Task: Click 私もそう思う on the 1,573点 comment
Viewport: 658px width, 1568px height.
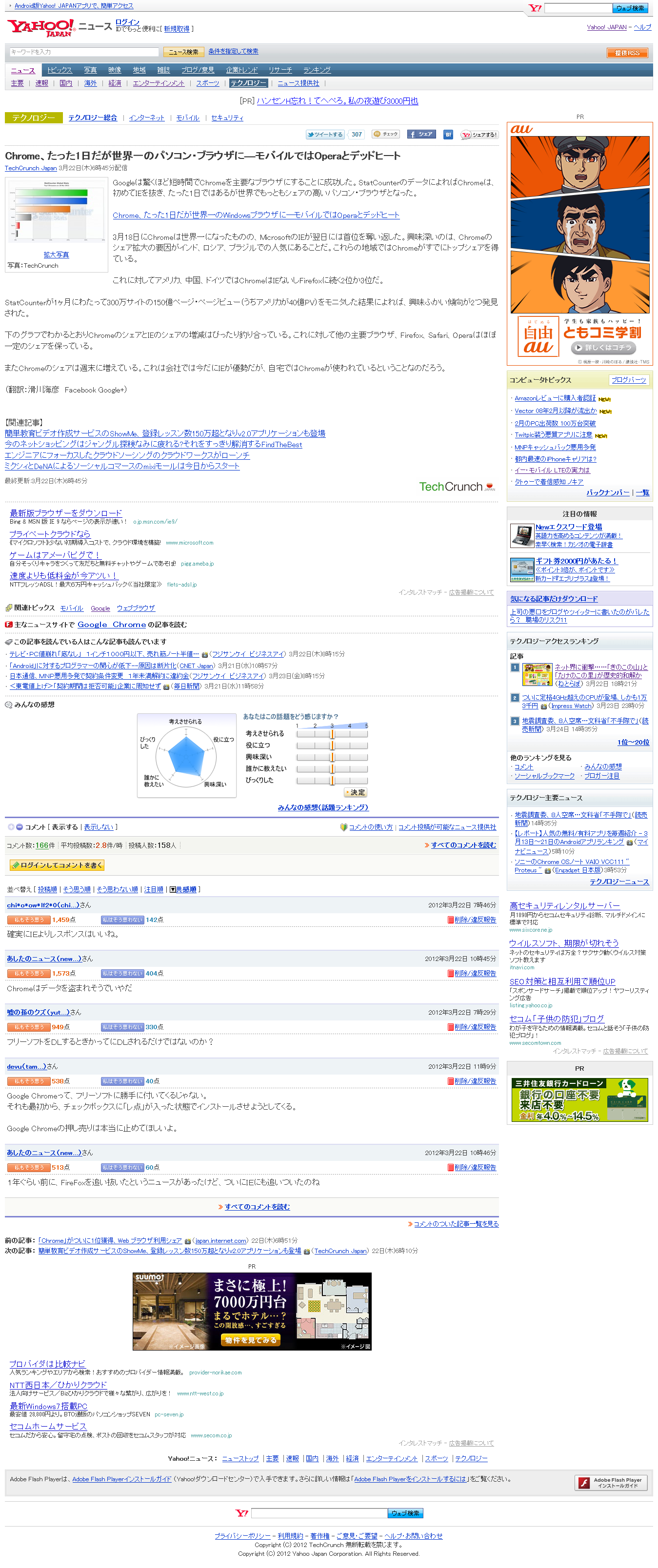Action: click(x=29, y=974)
